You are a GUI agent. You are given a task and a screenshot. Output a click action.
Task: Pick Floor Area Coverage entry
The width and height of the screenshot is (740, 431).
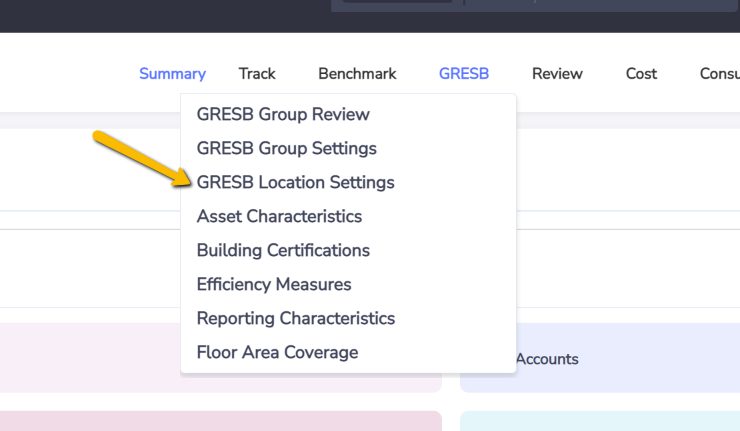coord(278,352)
